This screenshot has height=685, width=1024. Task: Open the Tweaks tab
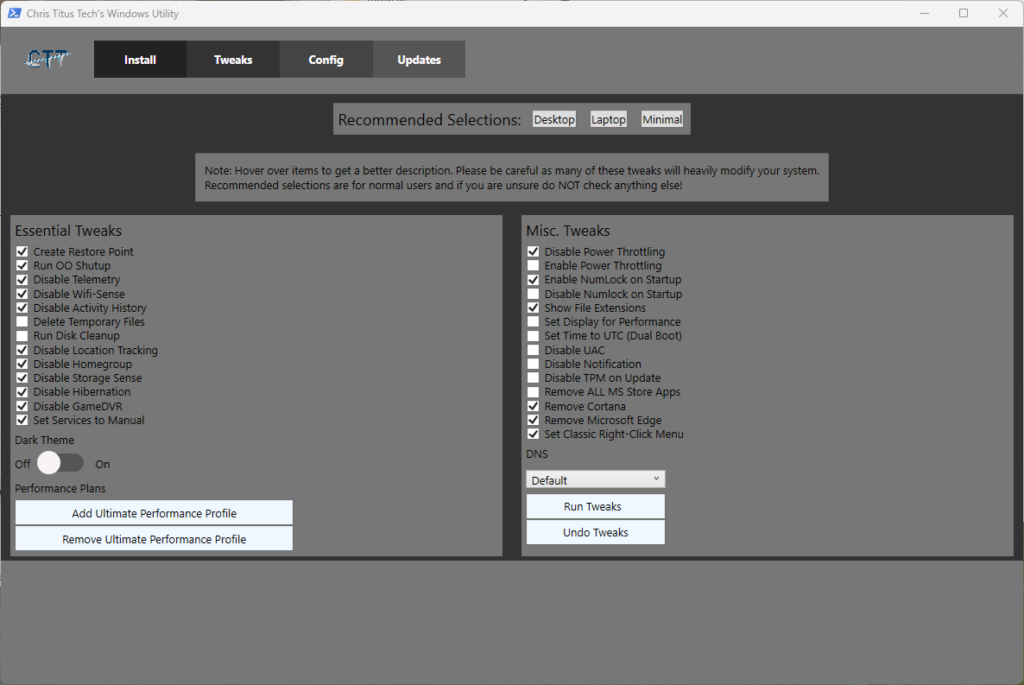tap(232, 59)
